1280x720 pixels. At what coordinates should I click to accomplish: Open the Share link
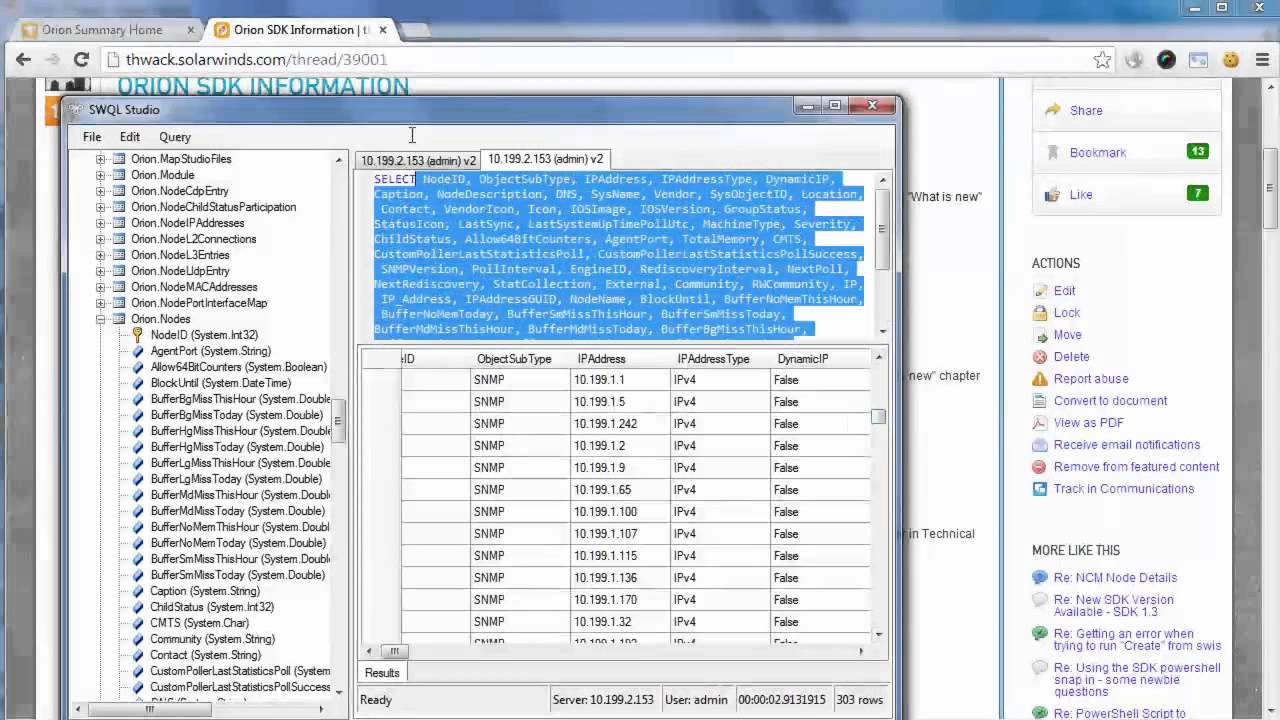point(1086,111)
